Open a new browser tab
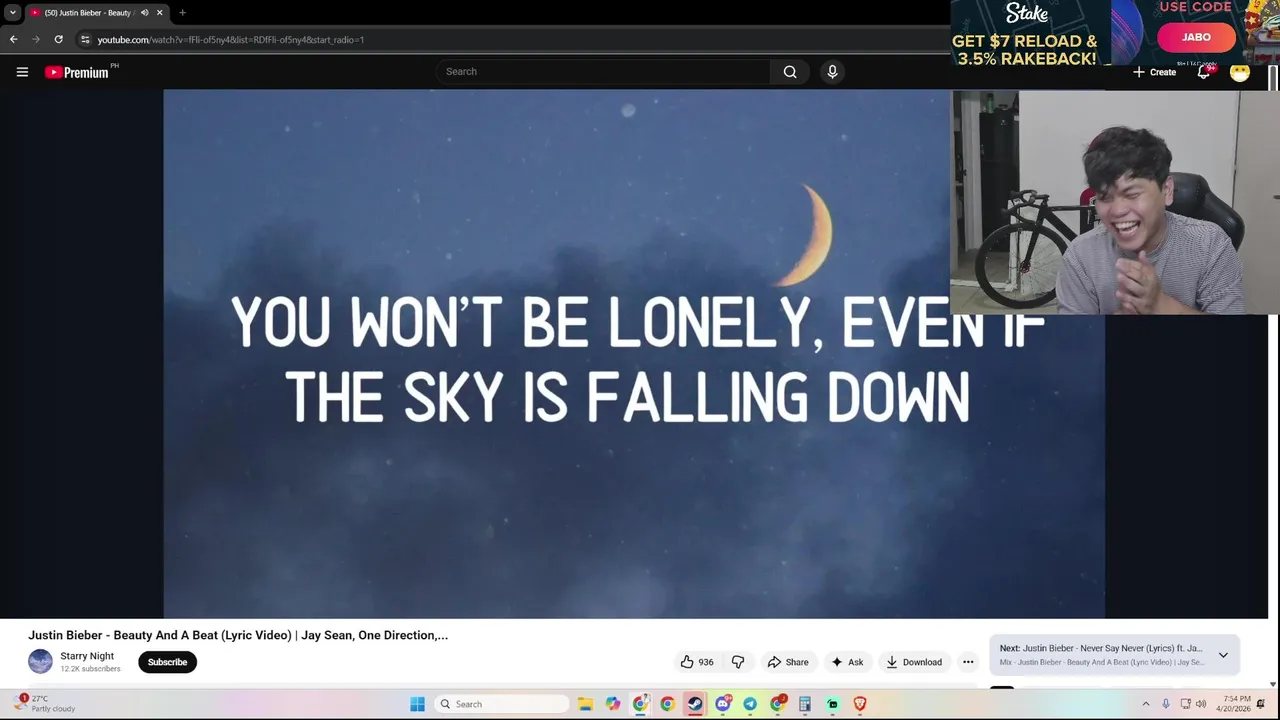 [x=182, y=13]
